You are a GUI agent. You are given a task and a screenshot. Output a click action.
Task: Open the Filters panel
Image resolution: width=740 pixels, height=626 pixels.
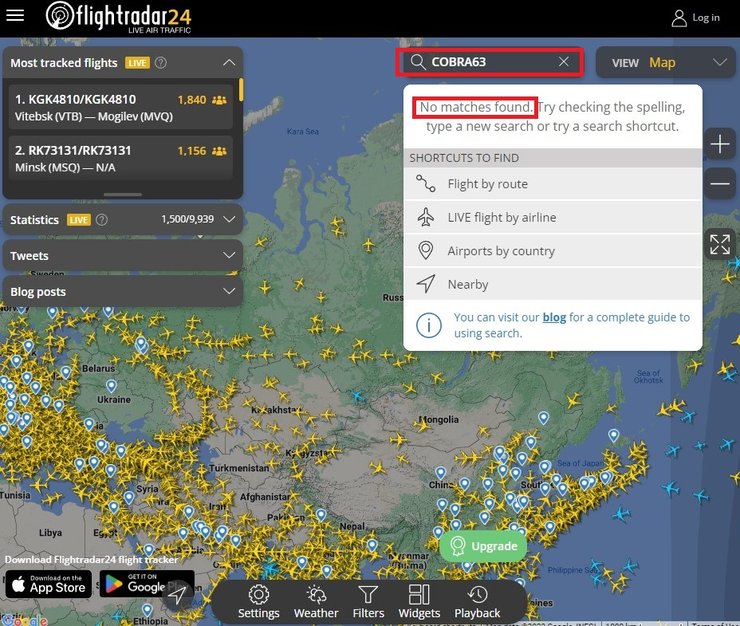click(368, 601)
